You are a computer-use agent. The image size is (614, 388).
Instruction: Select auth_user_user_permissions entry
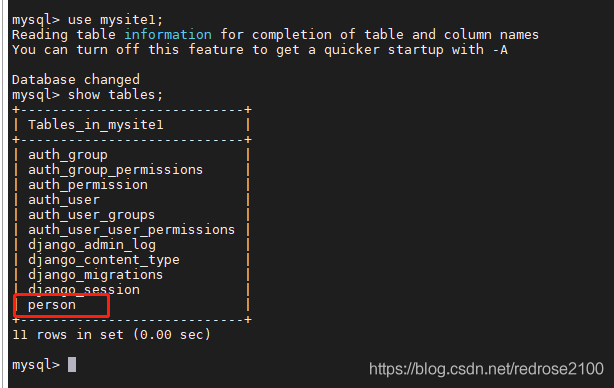pos(132,230)
